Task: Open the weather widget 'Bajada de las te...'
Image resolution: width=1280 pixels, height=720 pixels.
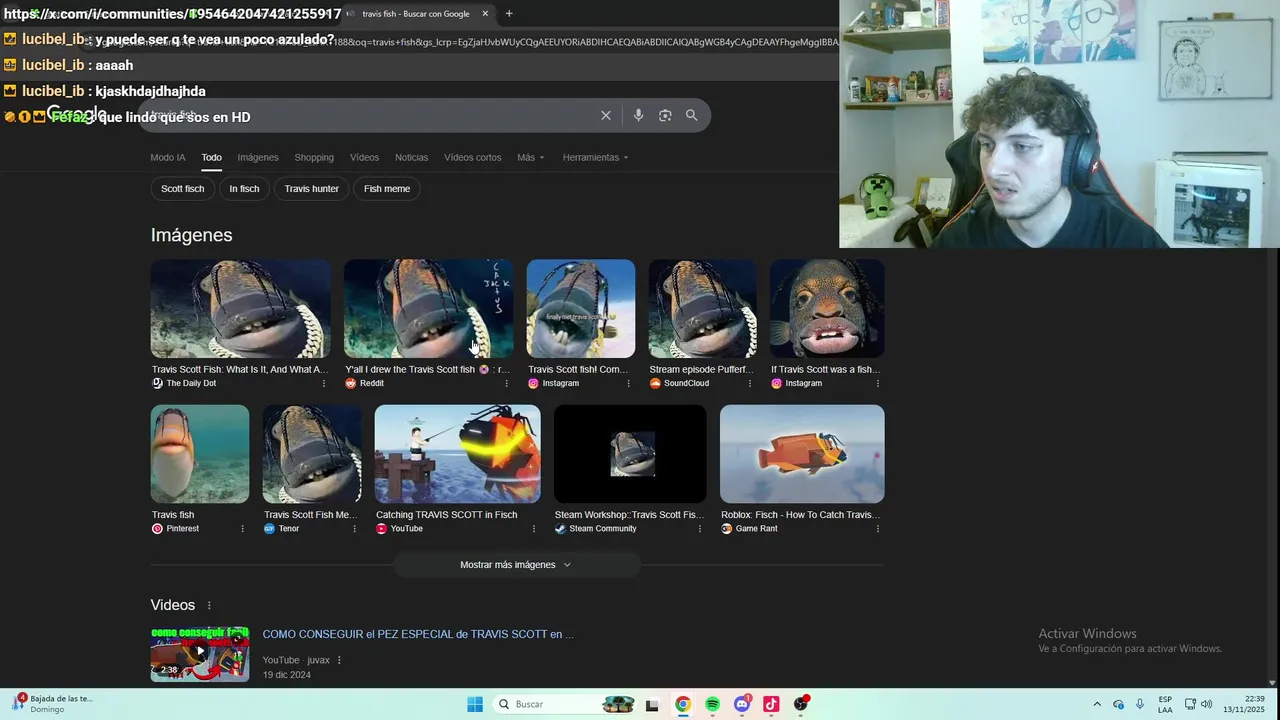Action: click(52, 704)
